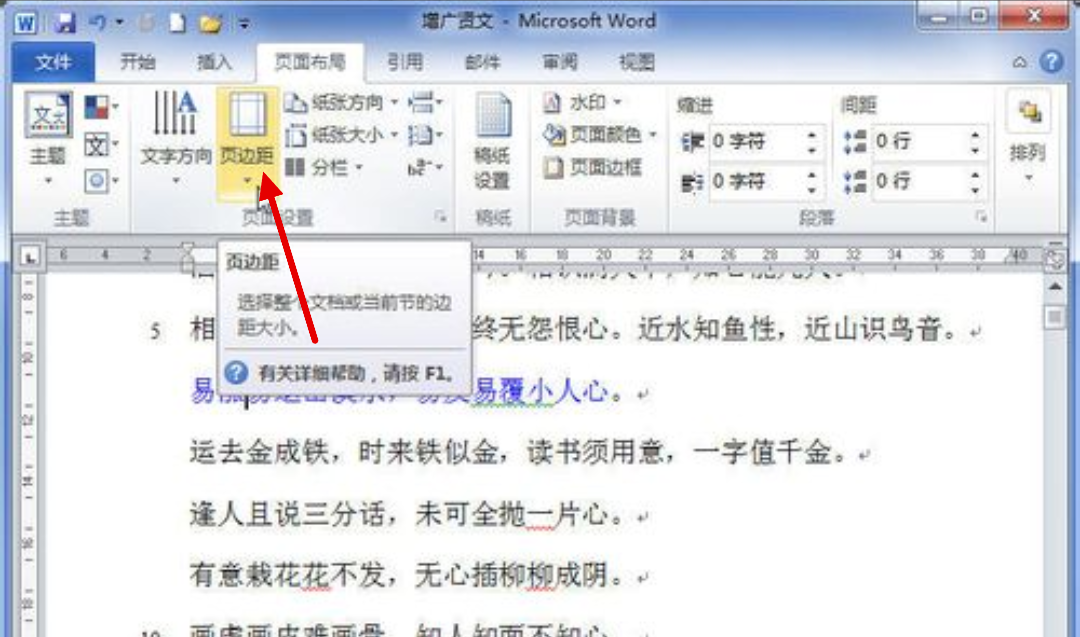Screen dimensions: 1080x637
Task: Click the blue text 易覆小人心
Action: coord(541,391)
